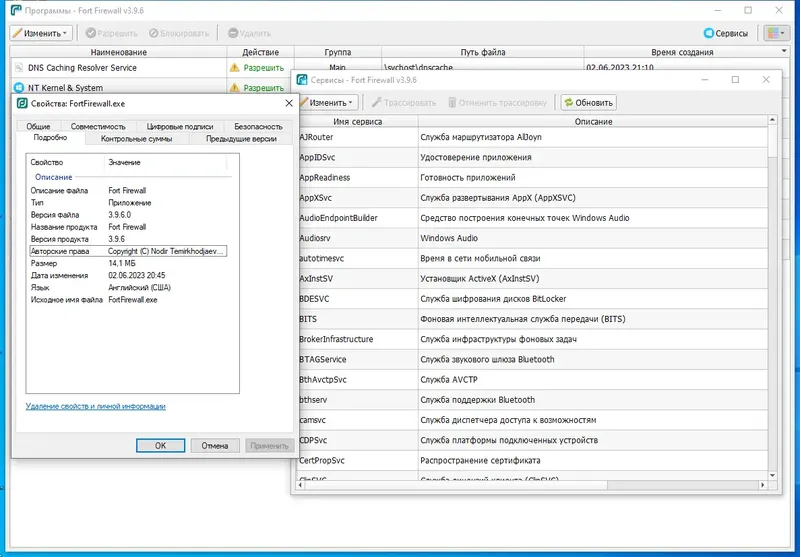Screen dimensions: 800x557
Task: Click Применить in the properties dialog
Action: (269, 445)
